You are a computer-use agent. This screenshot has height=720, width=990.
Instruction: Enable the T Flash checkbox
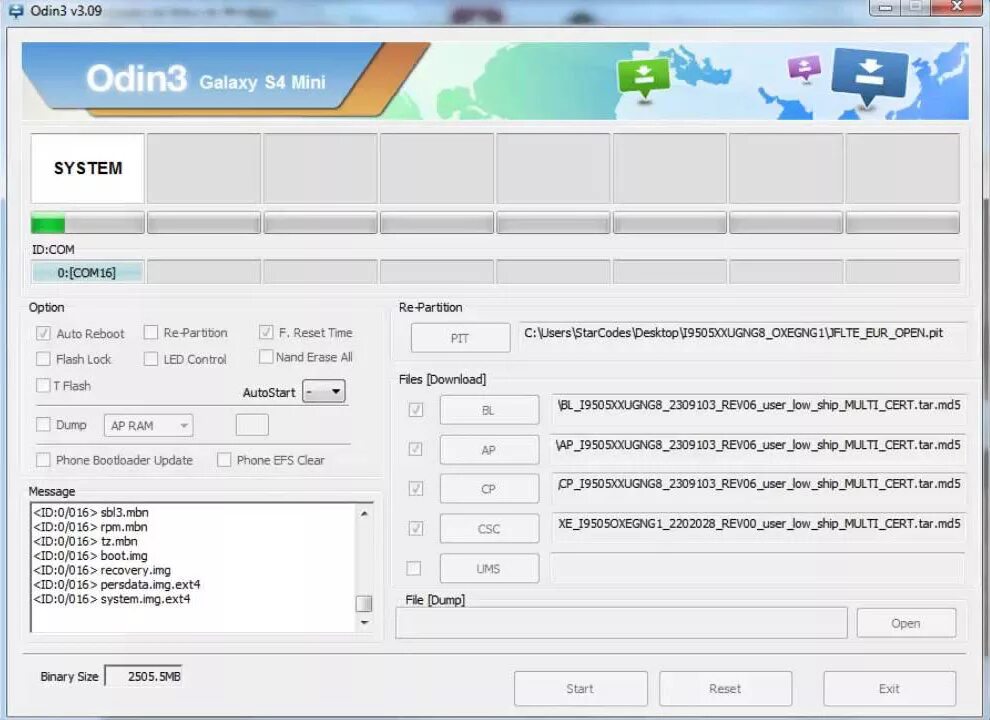click(x=43, y=385)
